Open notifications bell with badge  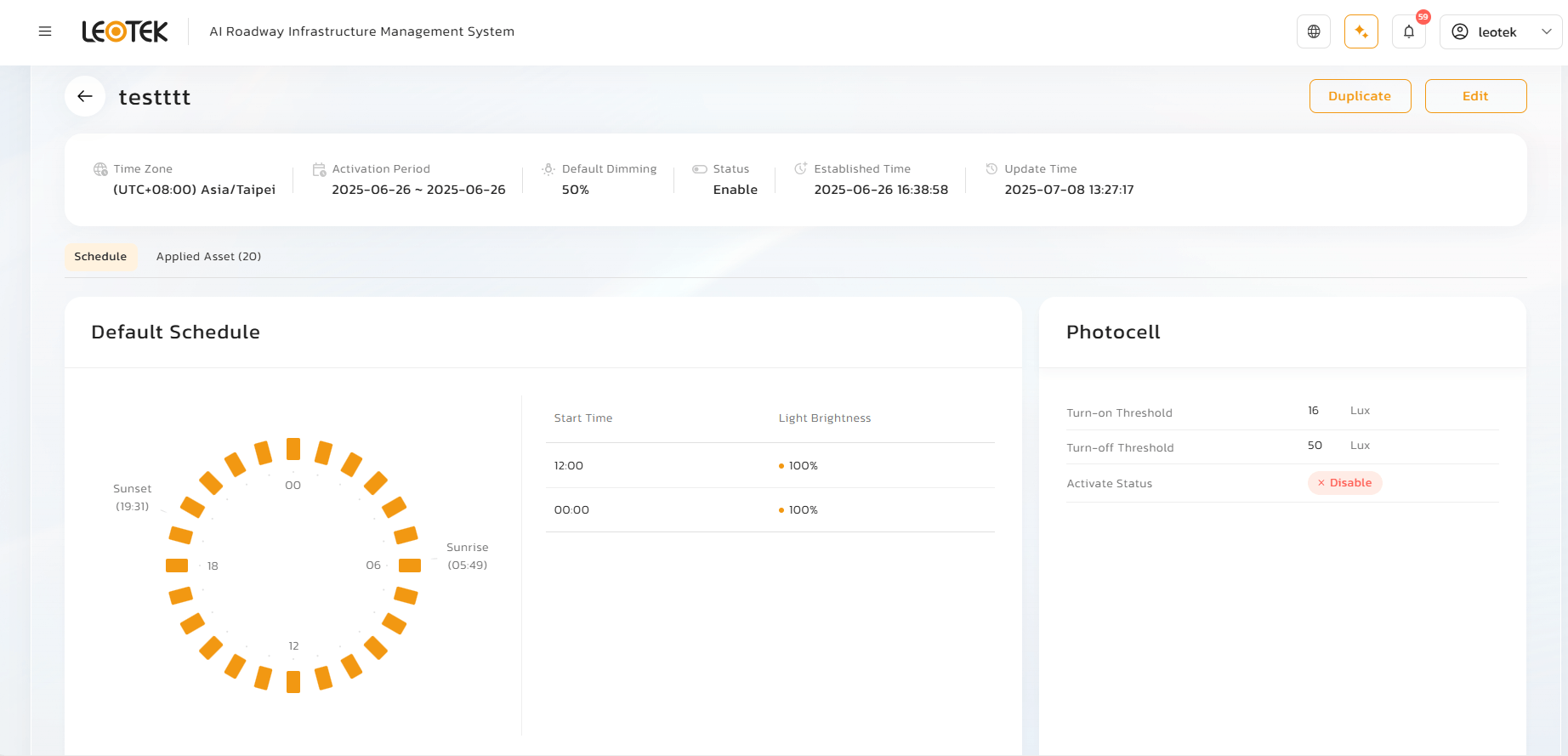1408,31
